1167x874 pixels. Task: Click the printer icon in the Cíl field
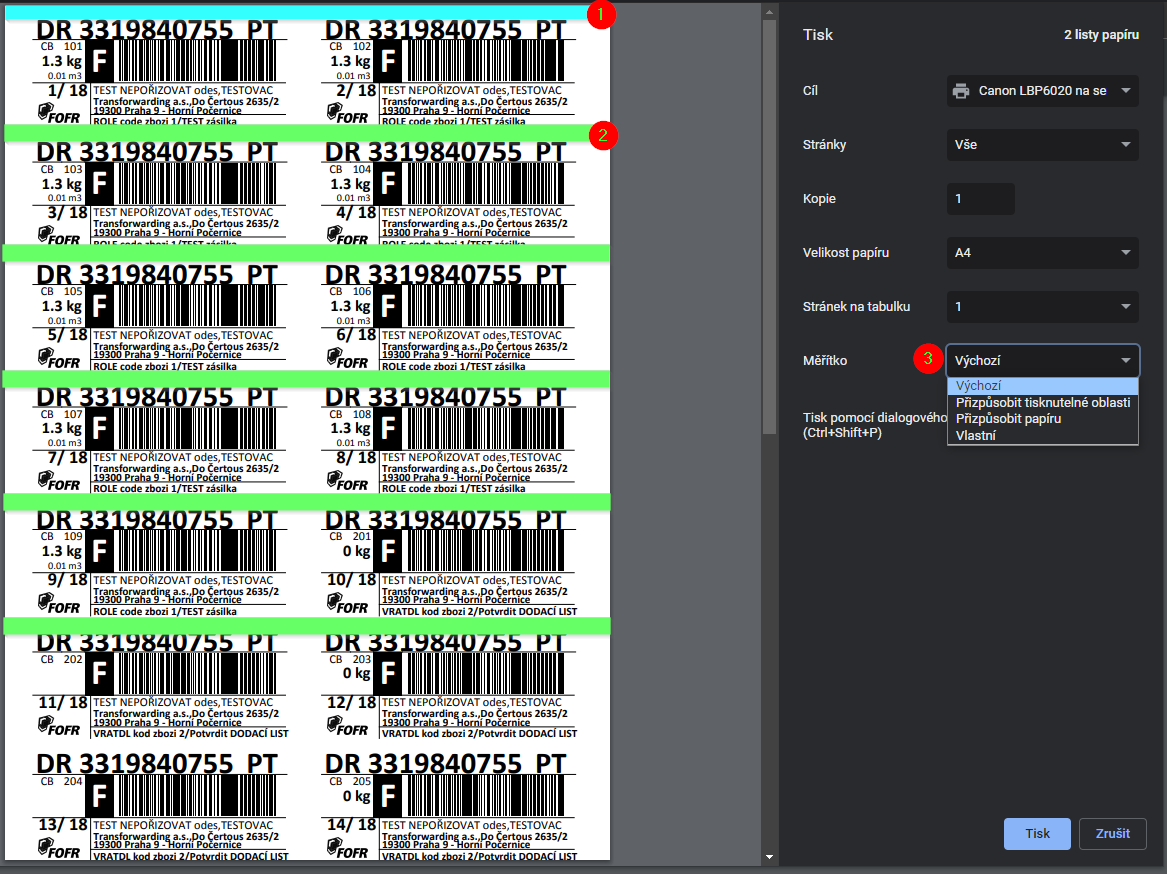coord(961,91)
